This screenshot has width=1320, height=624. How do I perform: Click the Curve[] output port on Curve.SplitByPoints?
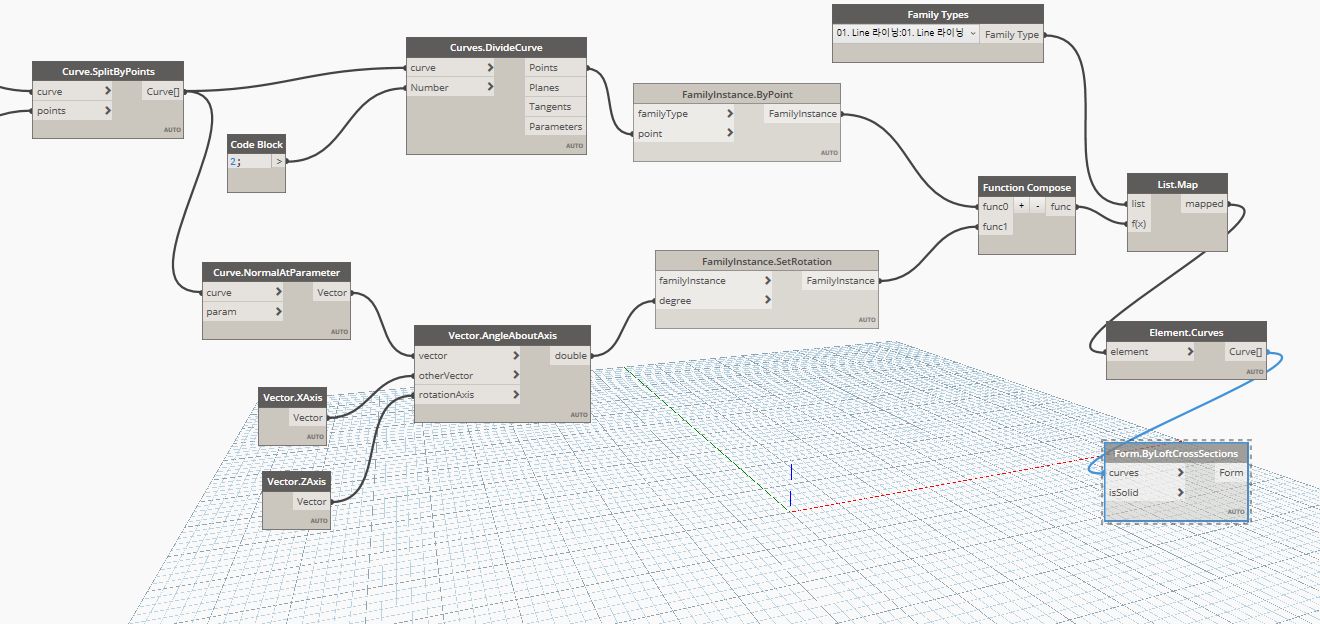[162, 92]
